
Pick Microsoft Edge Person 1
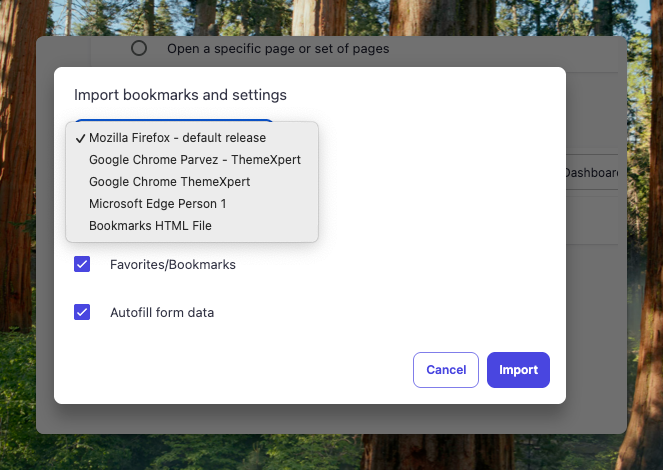(x=192, y=204)
